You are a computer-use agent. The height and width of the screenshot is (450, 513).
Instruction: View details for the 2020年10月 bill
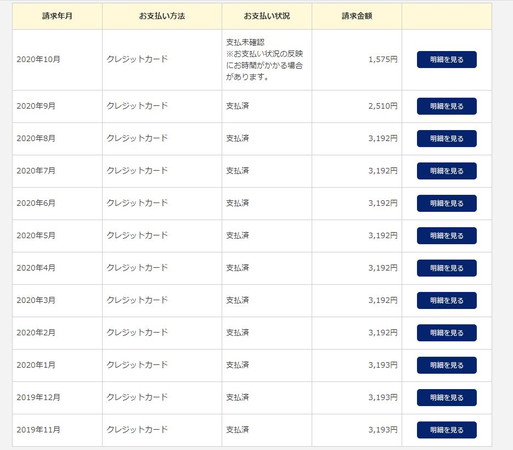coord(447,60)
